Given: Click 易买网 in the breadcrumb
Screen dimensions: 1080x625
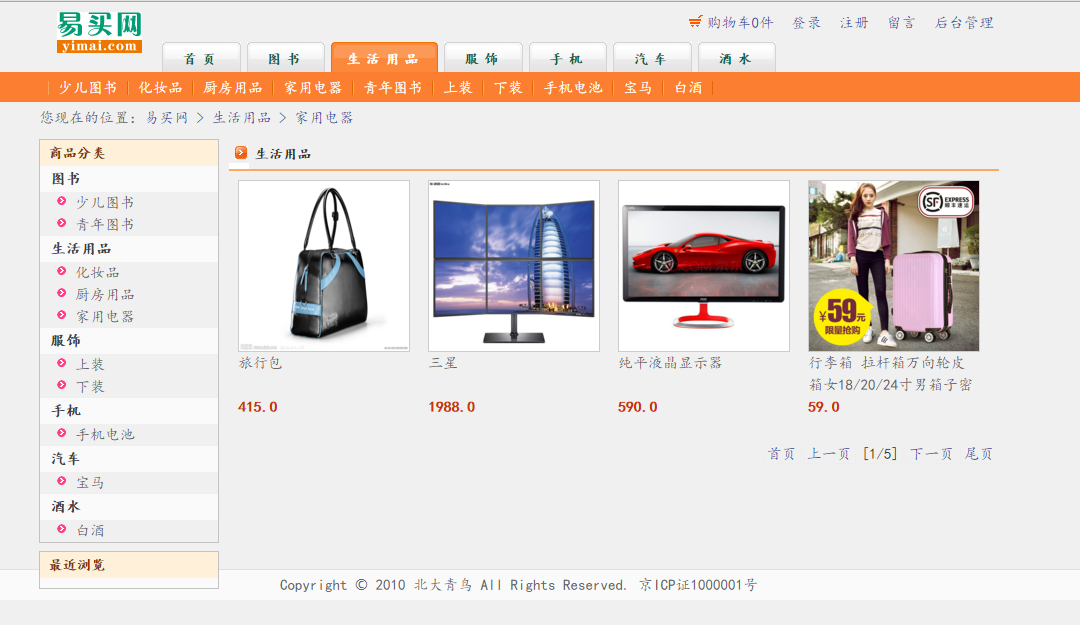Looking at the screenshot, I should point(167,118).
